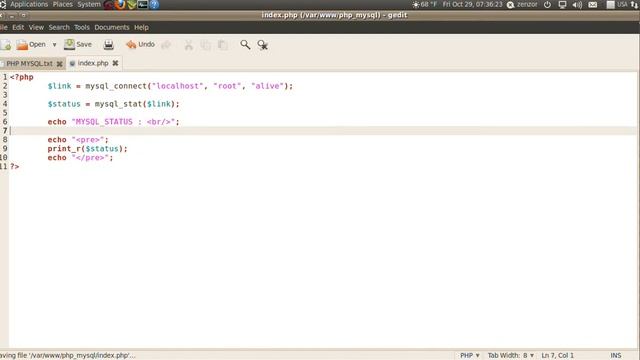Click the Cut scissors icon

188,45
